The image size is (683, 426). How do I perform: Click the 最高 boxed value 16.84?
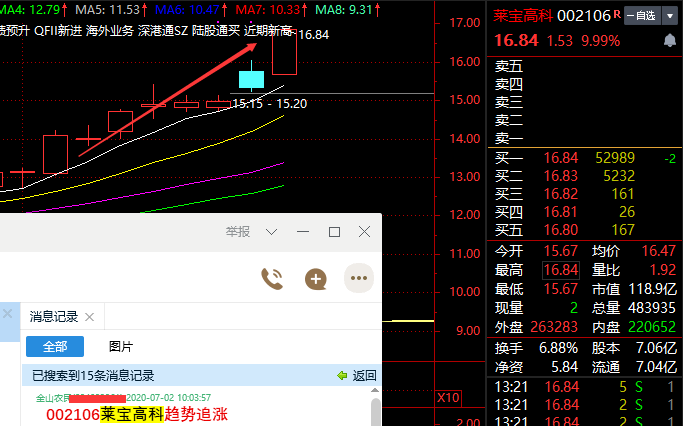561,270
